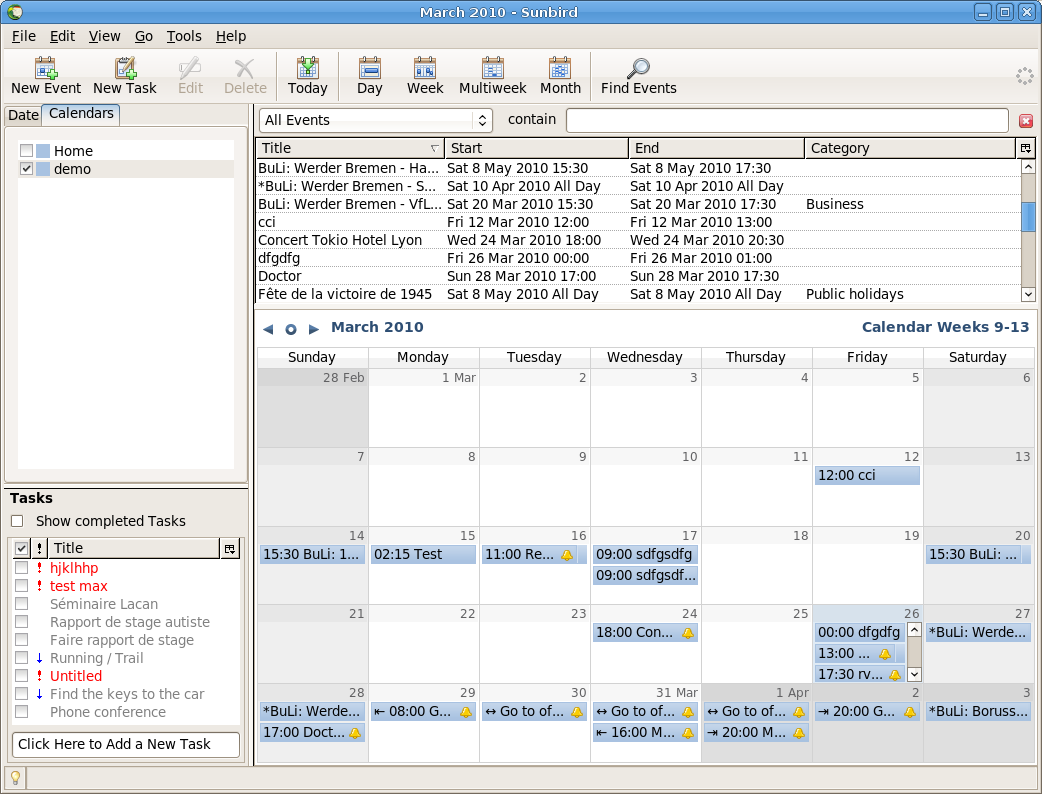Click Home calendar color swatch
The width and height of the screenshot is (1042, 794).
(43, 151)
